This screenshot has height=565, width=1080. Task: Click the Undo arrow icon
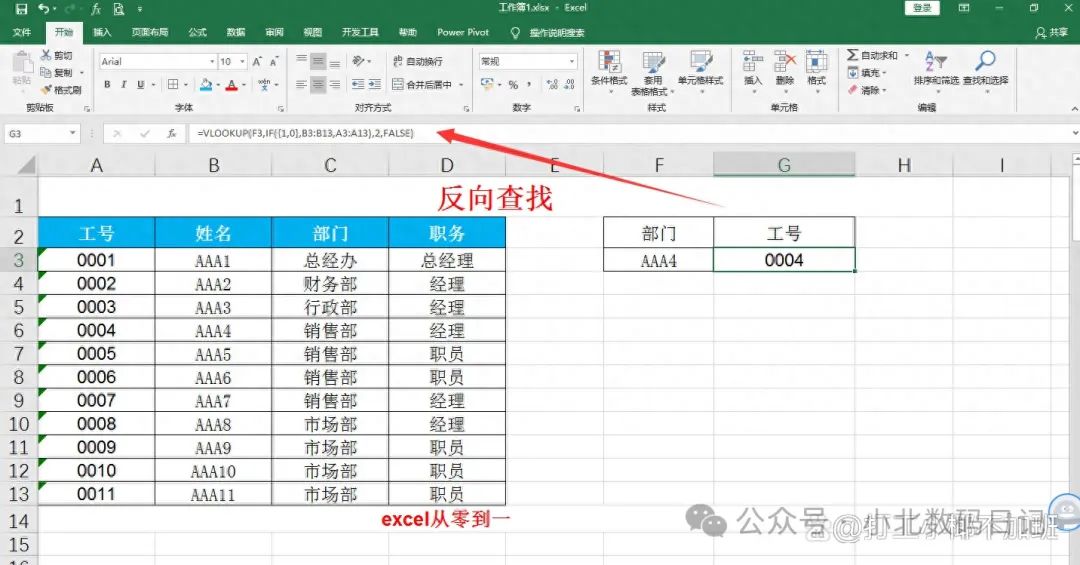(44, 8)
